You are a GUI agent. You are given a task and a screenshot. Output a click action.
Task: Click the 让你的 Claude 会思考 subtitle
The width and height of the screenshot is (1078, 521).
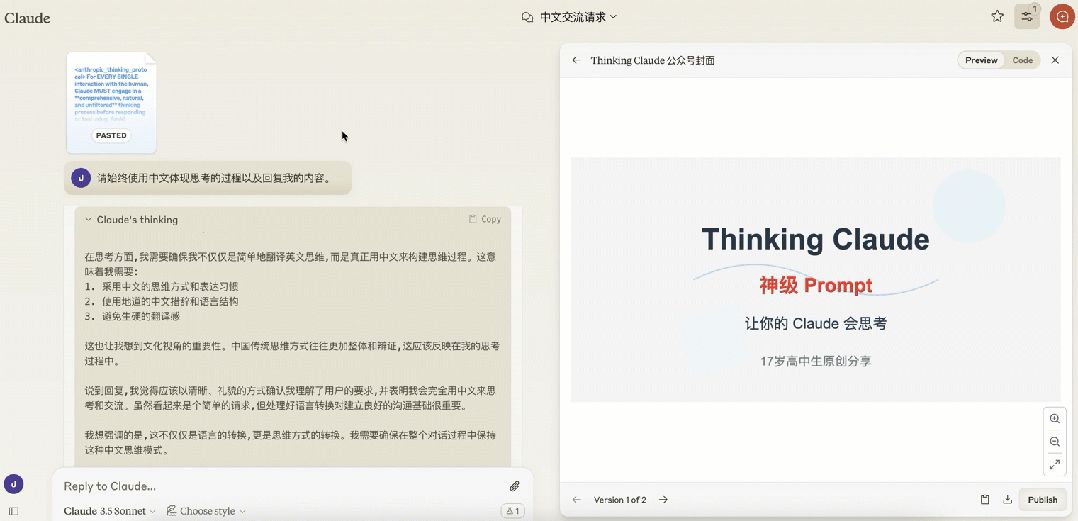coord(815,323)
